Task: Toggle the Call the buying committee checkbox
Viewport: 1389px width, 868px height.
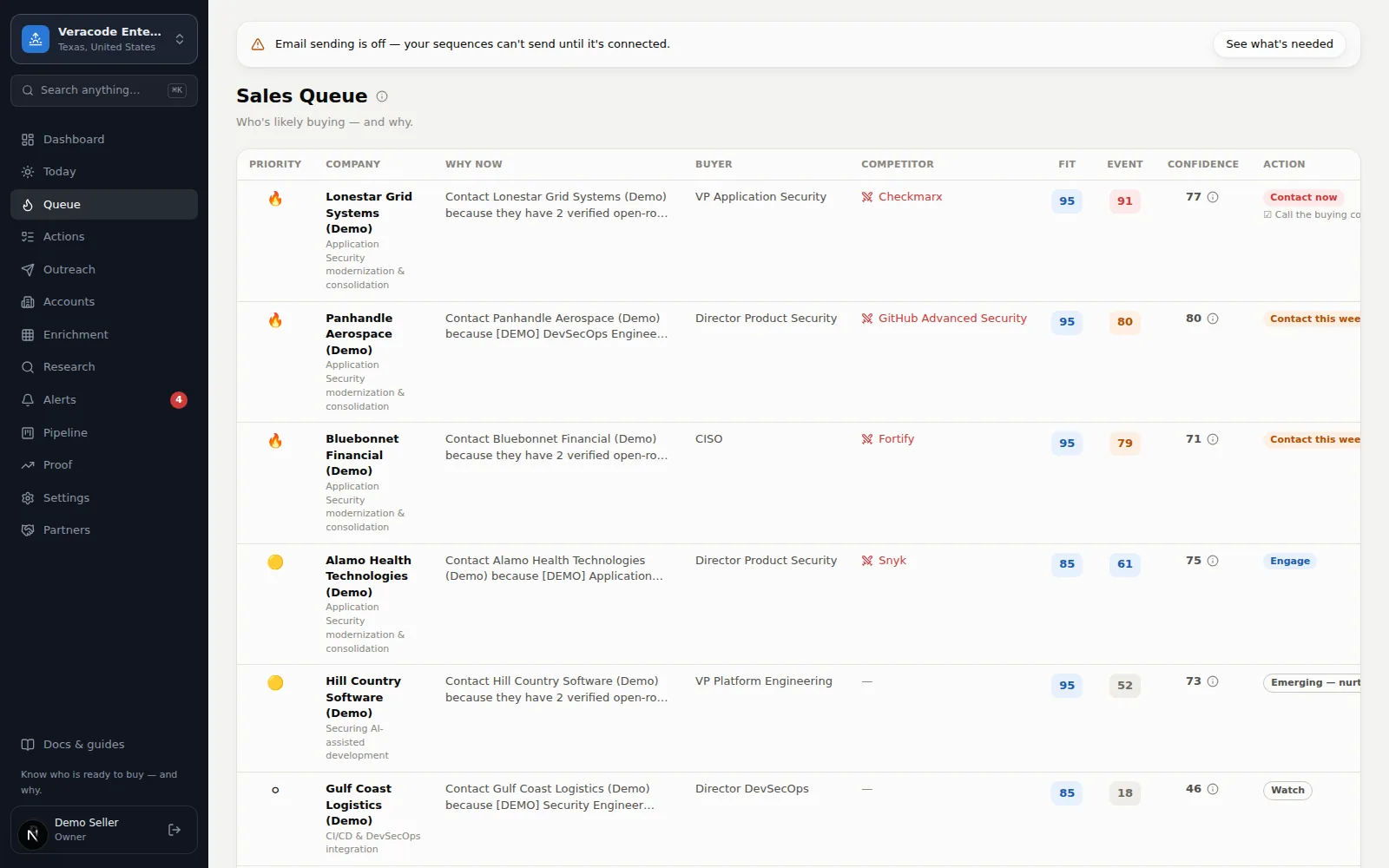Action: (1267, 214)
